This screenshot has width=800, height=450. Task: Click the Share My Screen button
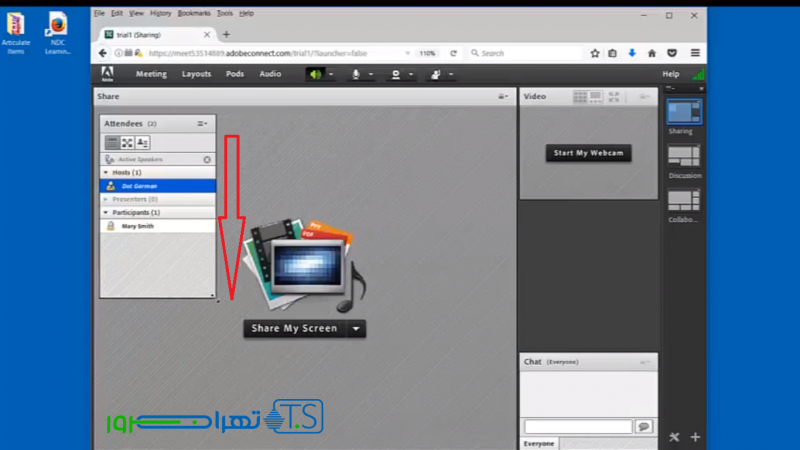point(294,328)
